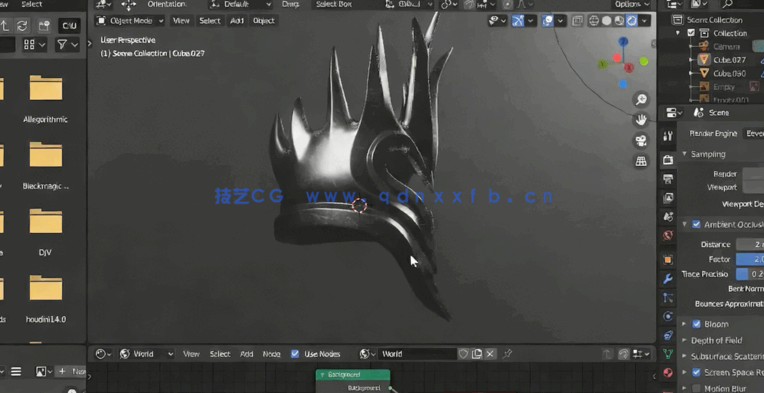This screenshot has height=393, width=764.
Task: Open the file browser filter dropdown
Action: point(68,45)
